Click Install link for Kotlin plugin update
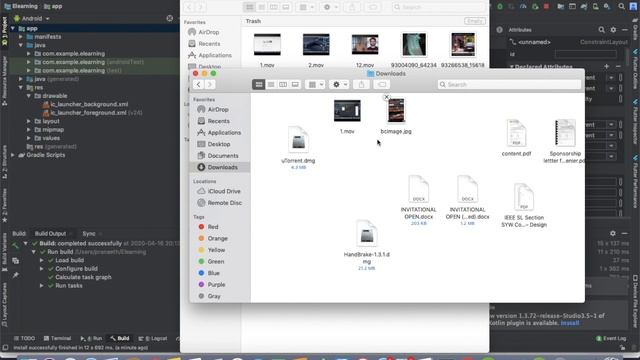Image resolution: width=640 pixels, height=360 pixels. point(569,323)
